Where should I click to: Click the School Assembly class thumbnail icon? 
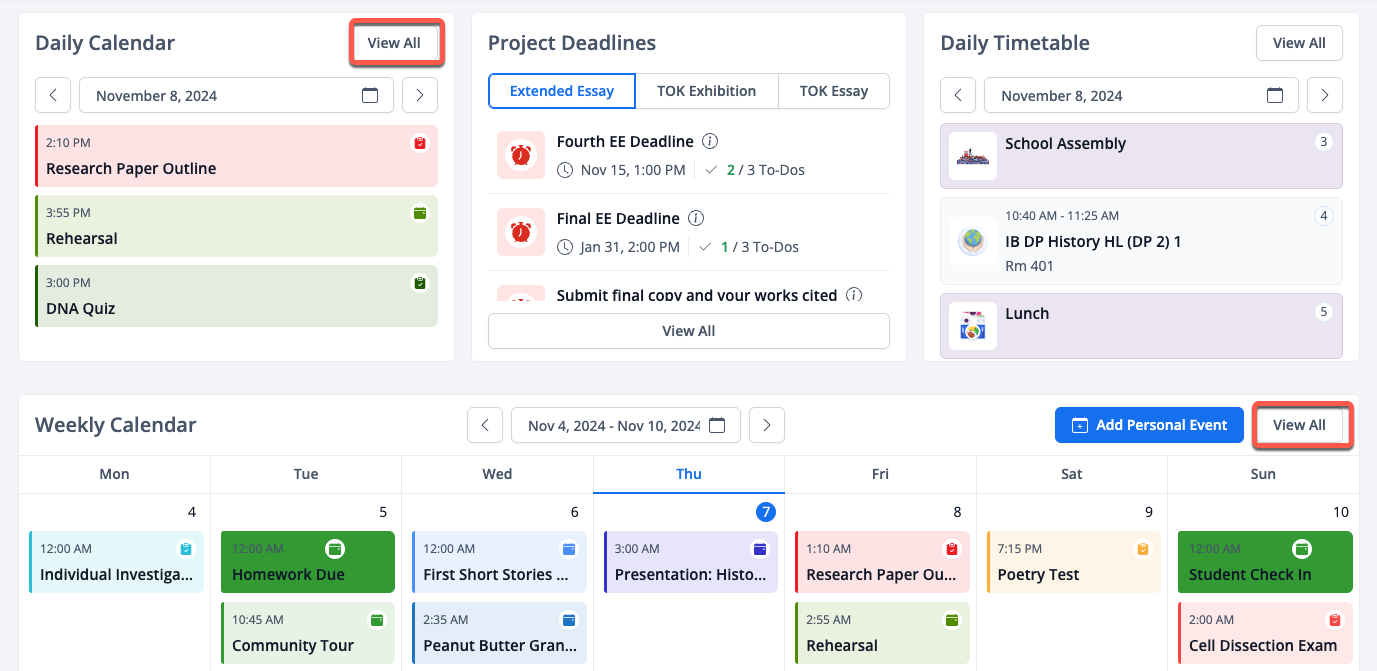pyautogui.click(x=972, y=156)
